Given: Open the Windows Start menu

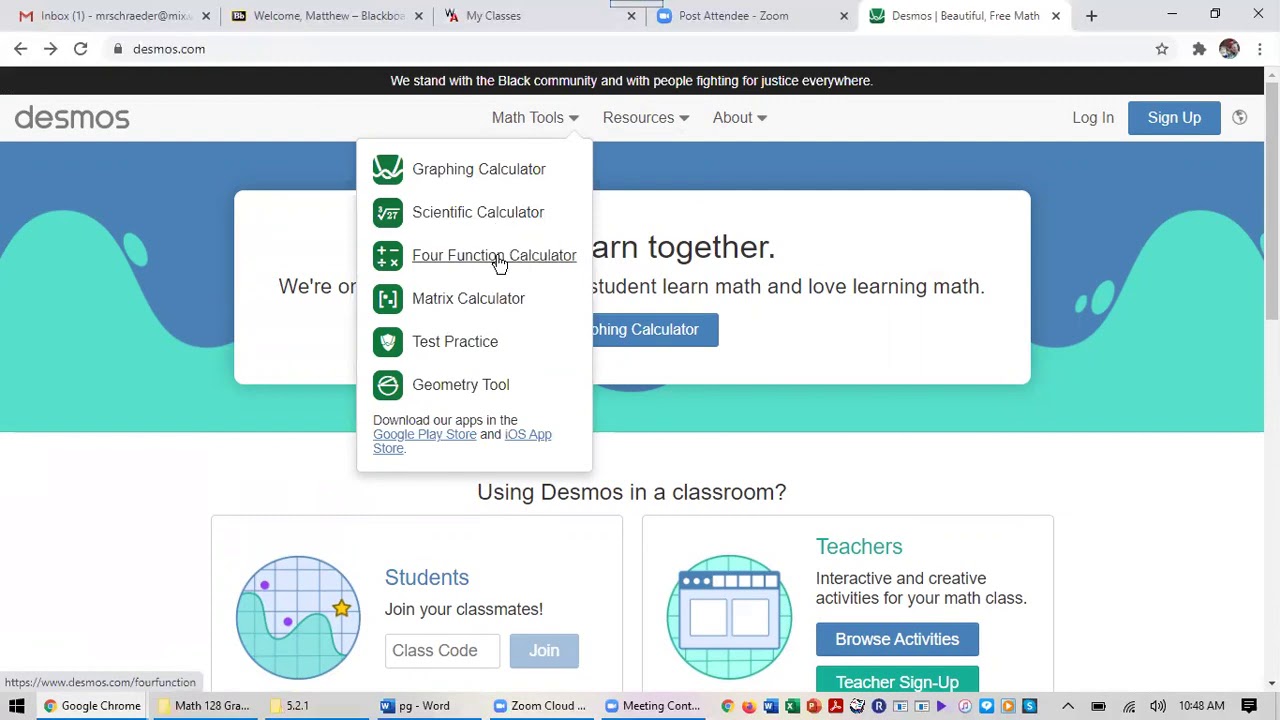Looking at the screenshot, I should click(16, 706).
